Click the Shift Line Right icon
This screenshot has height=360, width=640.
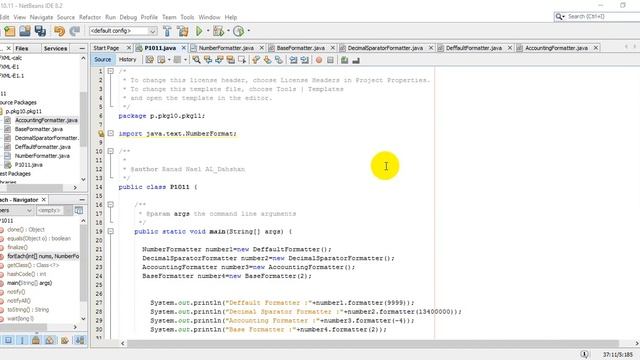[304, 60]
